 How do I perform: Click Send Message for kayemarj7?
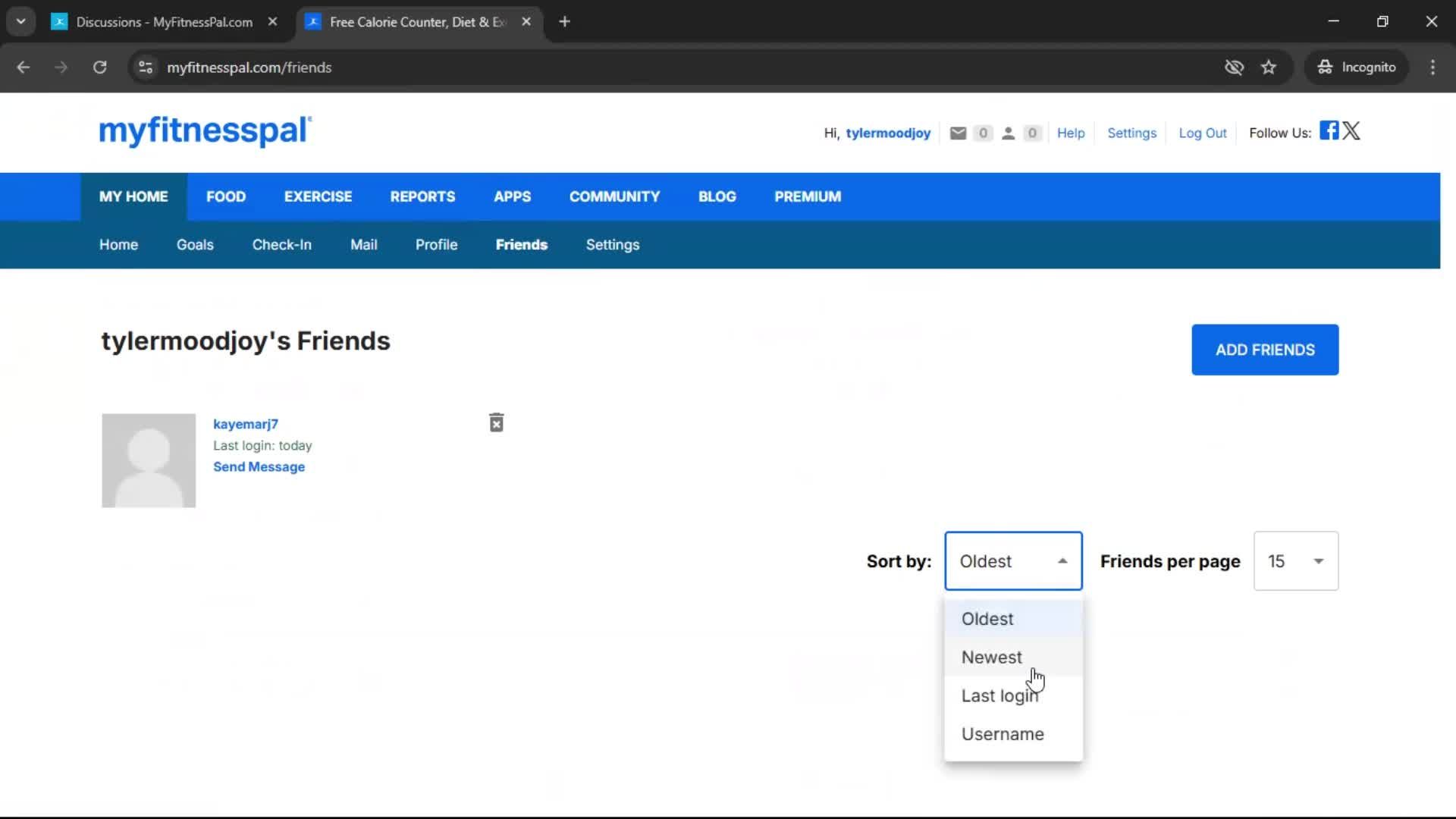259,467
